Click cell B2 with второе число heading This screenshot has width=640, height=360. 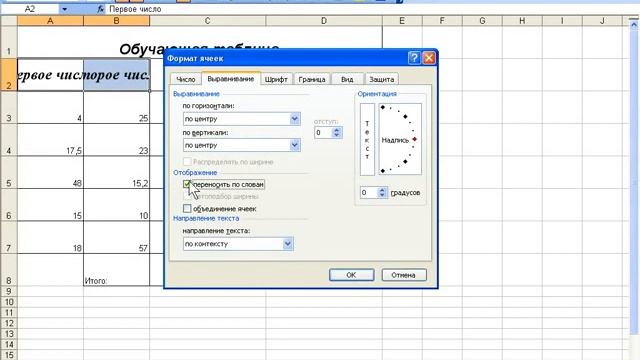point(116,75)
